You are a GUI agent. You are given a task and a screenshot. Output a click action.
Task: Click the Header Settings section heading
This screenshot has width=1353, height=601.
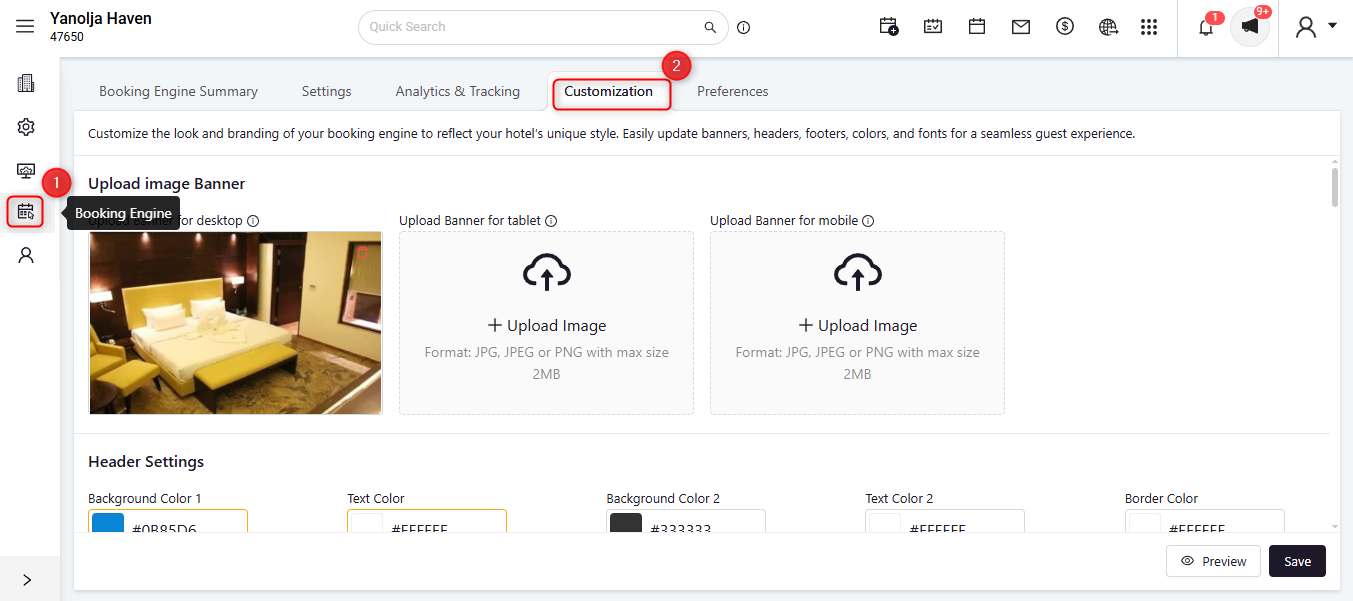pos(146,462)
